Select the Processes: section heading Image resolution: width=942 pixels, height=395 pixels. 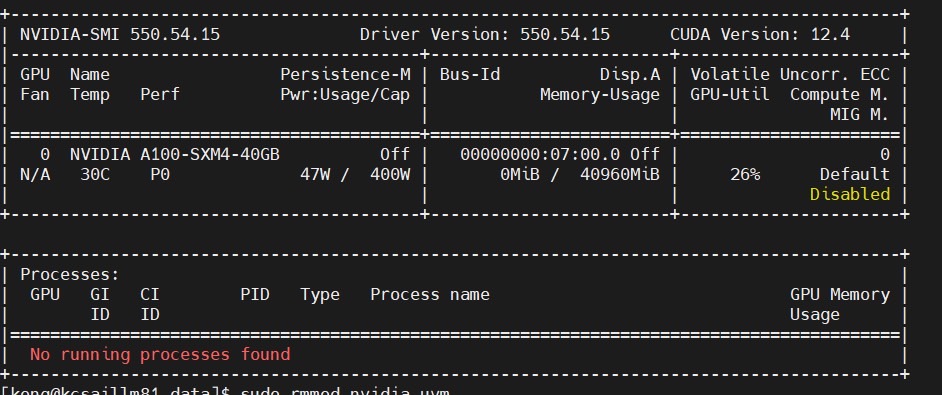point(70,274)
